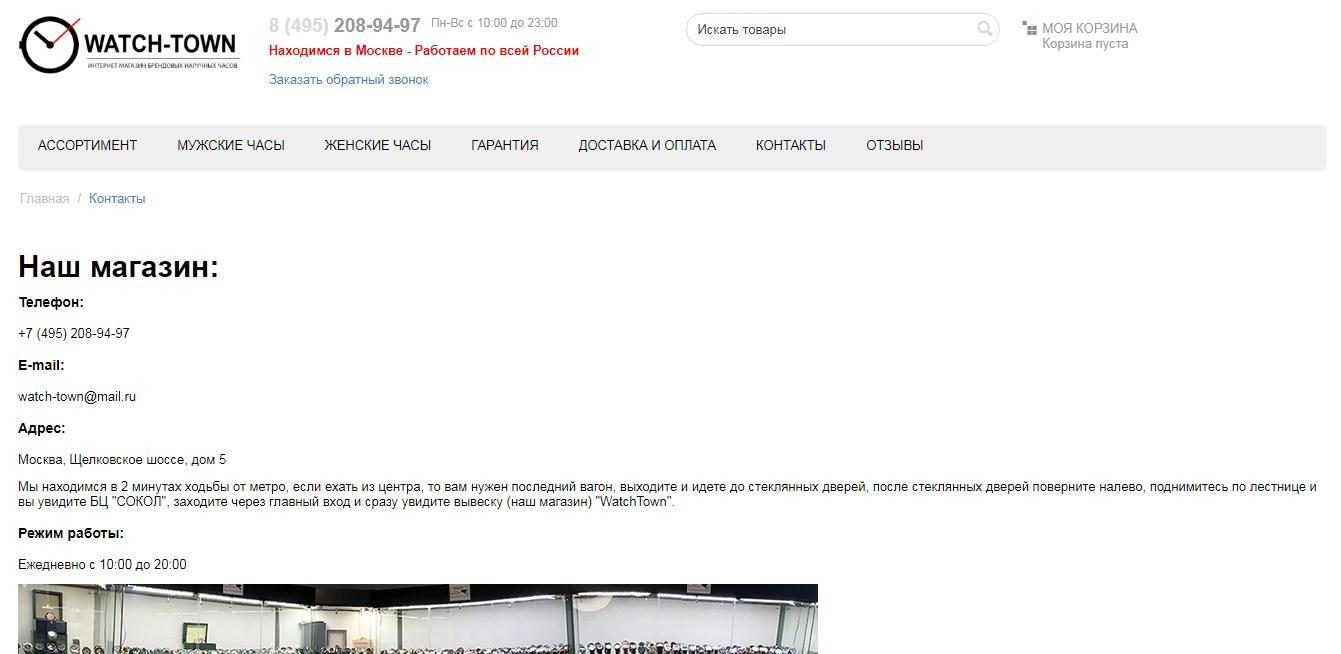Click the search magnifier icon
The width and height of the screenshot is (1341, 654).
pos(985,29)
